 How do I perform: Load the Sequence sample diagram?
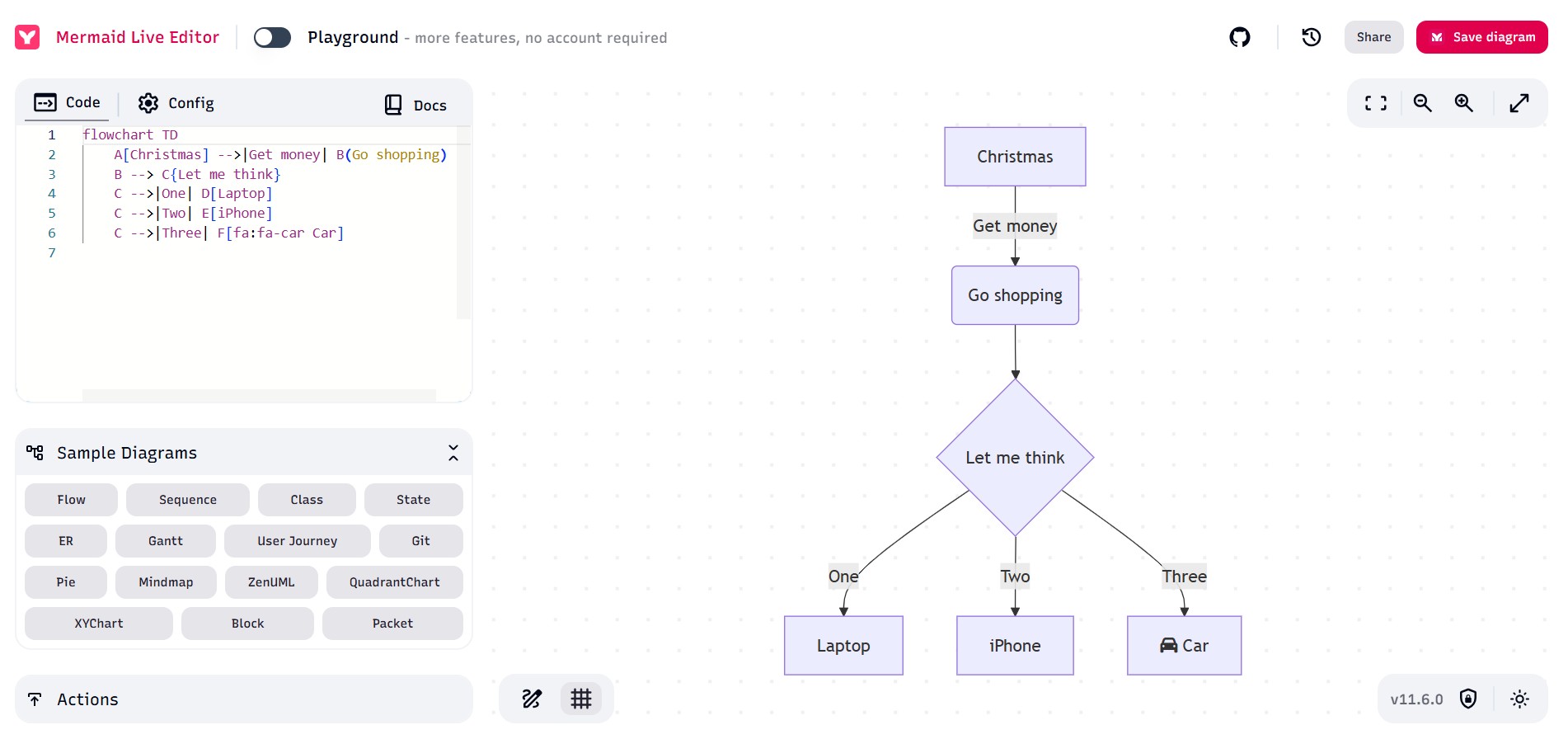pyautogui.click(x=188, y=500)
